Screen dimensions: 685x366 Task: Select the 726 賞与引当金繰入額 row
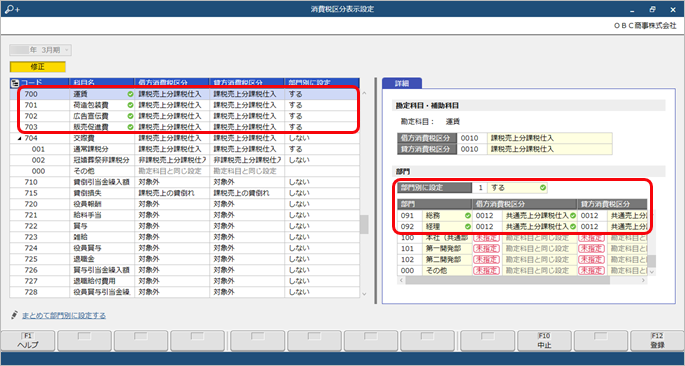[185, 270]
